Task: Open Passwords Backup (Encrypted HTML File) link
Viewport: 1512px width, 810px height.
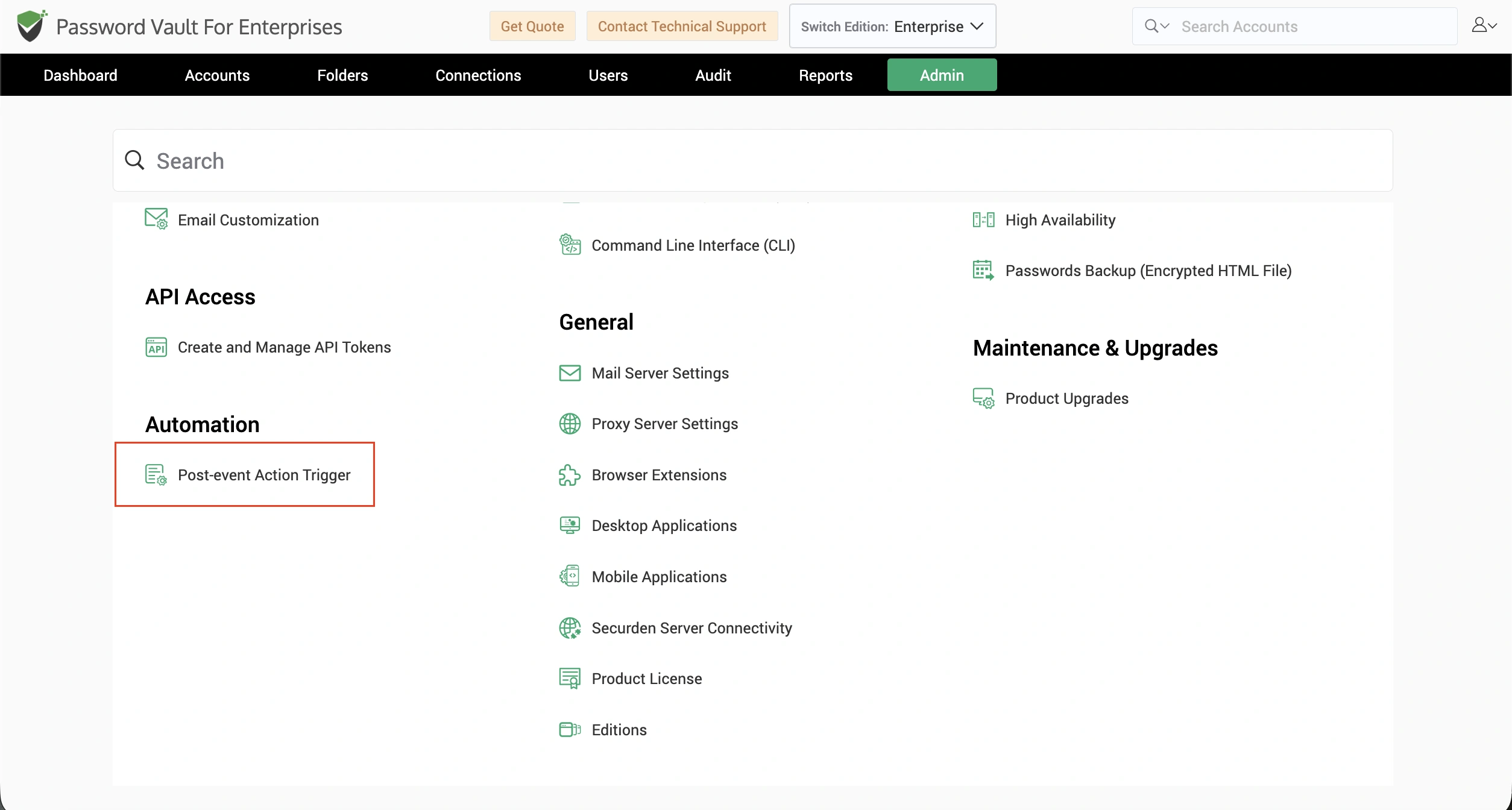Action: (1148, 271)
